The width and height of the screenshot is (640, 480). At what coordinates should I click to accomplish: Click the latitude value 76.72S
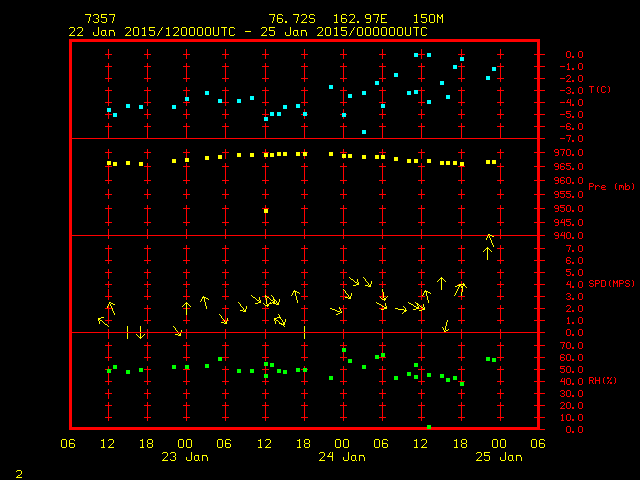288,19
